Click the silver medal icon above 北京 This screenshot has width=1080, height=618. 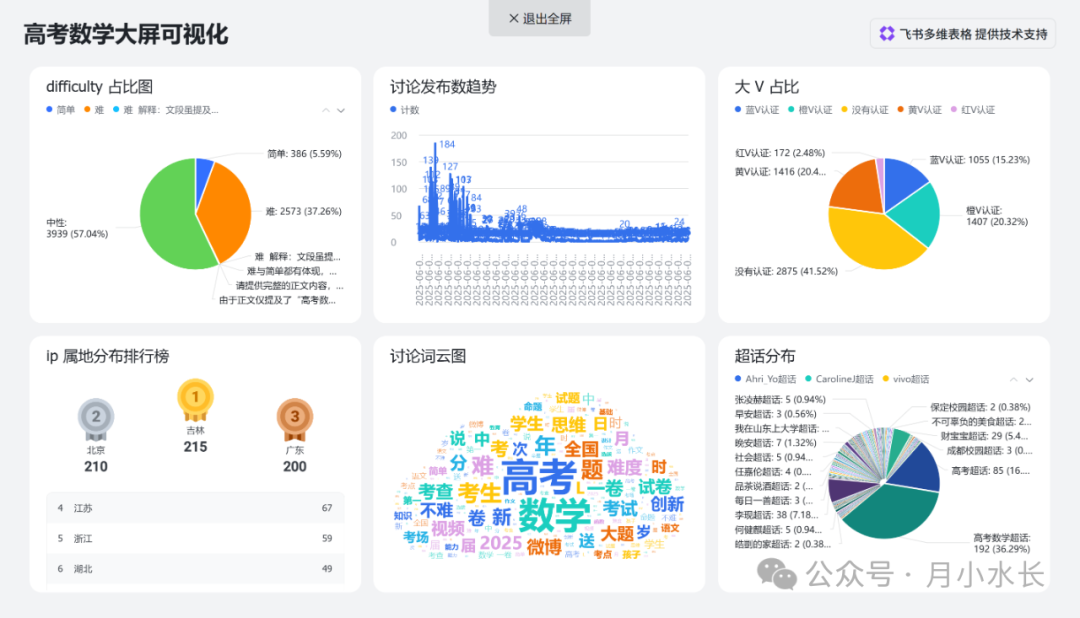click(x=96, y=416)
